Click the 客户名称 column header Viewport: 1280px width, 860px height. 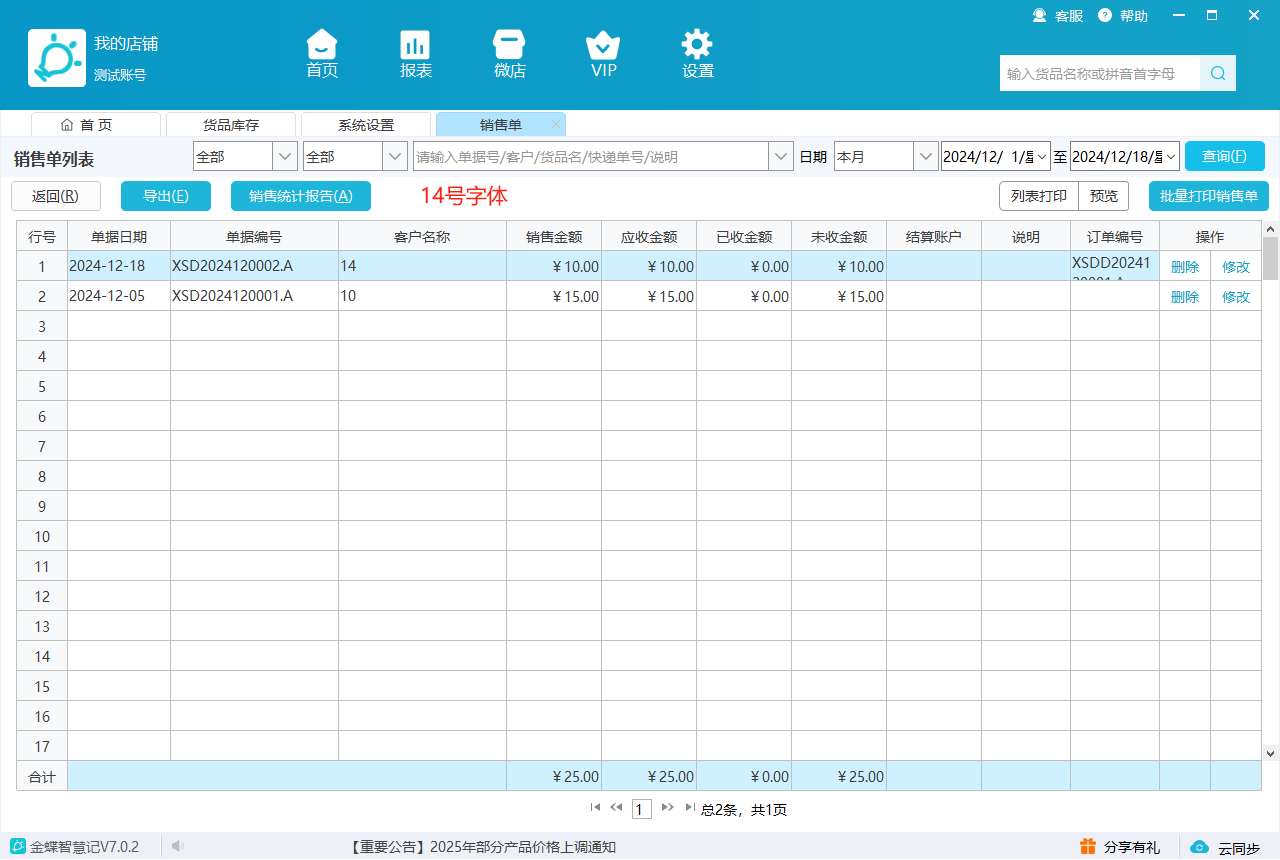coord(423,236)
